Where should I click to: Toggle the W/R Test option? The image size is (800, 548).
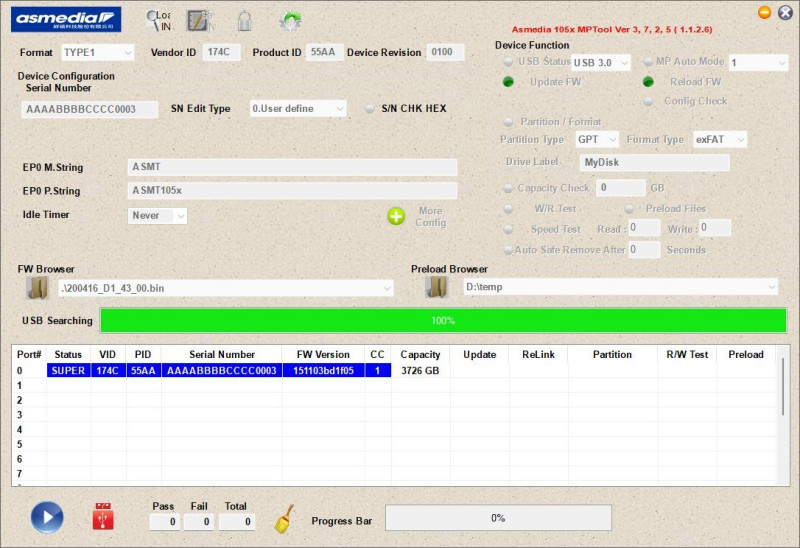pos(508,209)
